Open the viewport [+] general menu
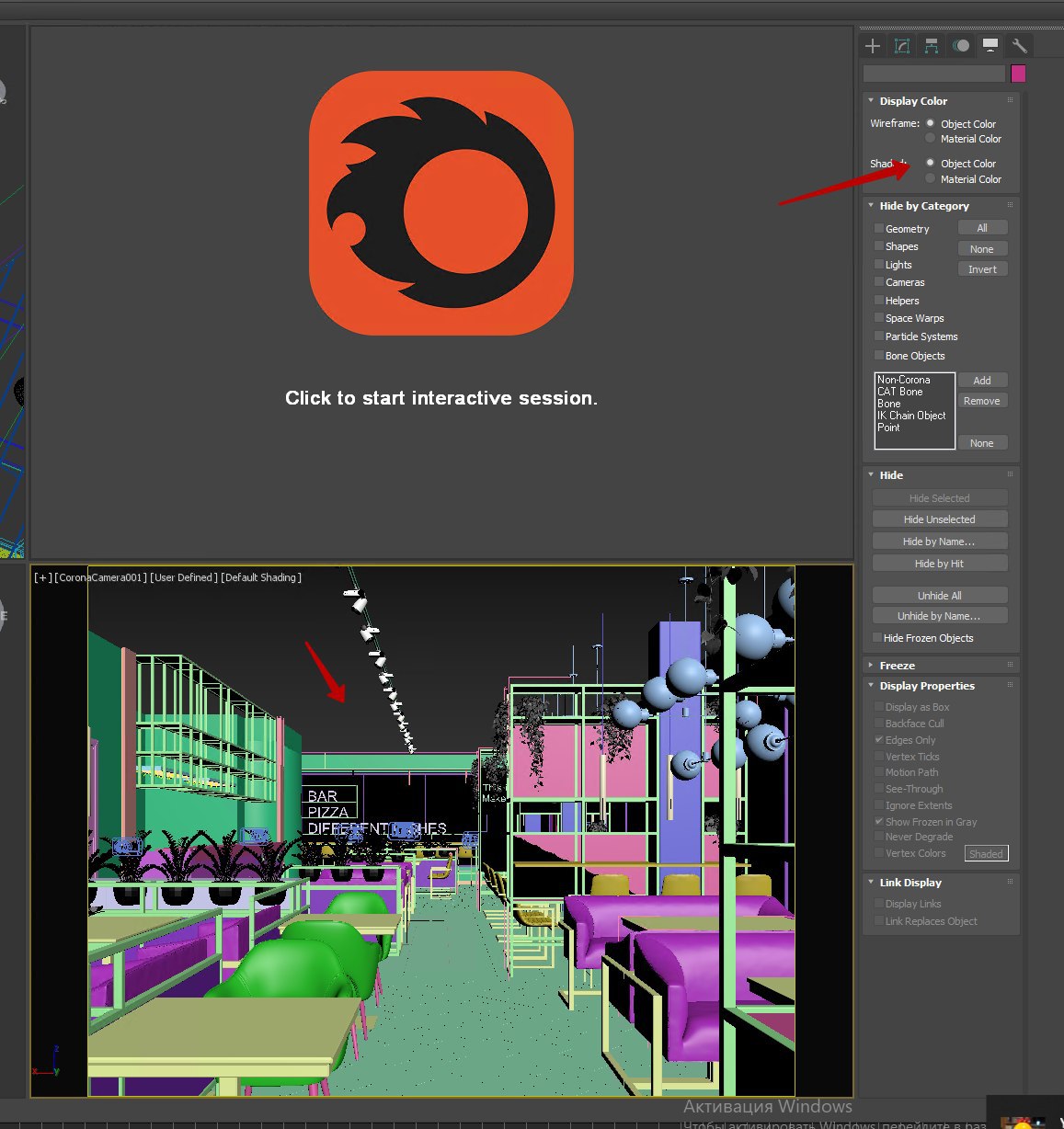The width and height of the screenshot is (1064, 1129). [x=42, y=577]
